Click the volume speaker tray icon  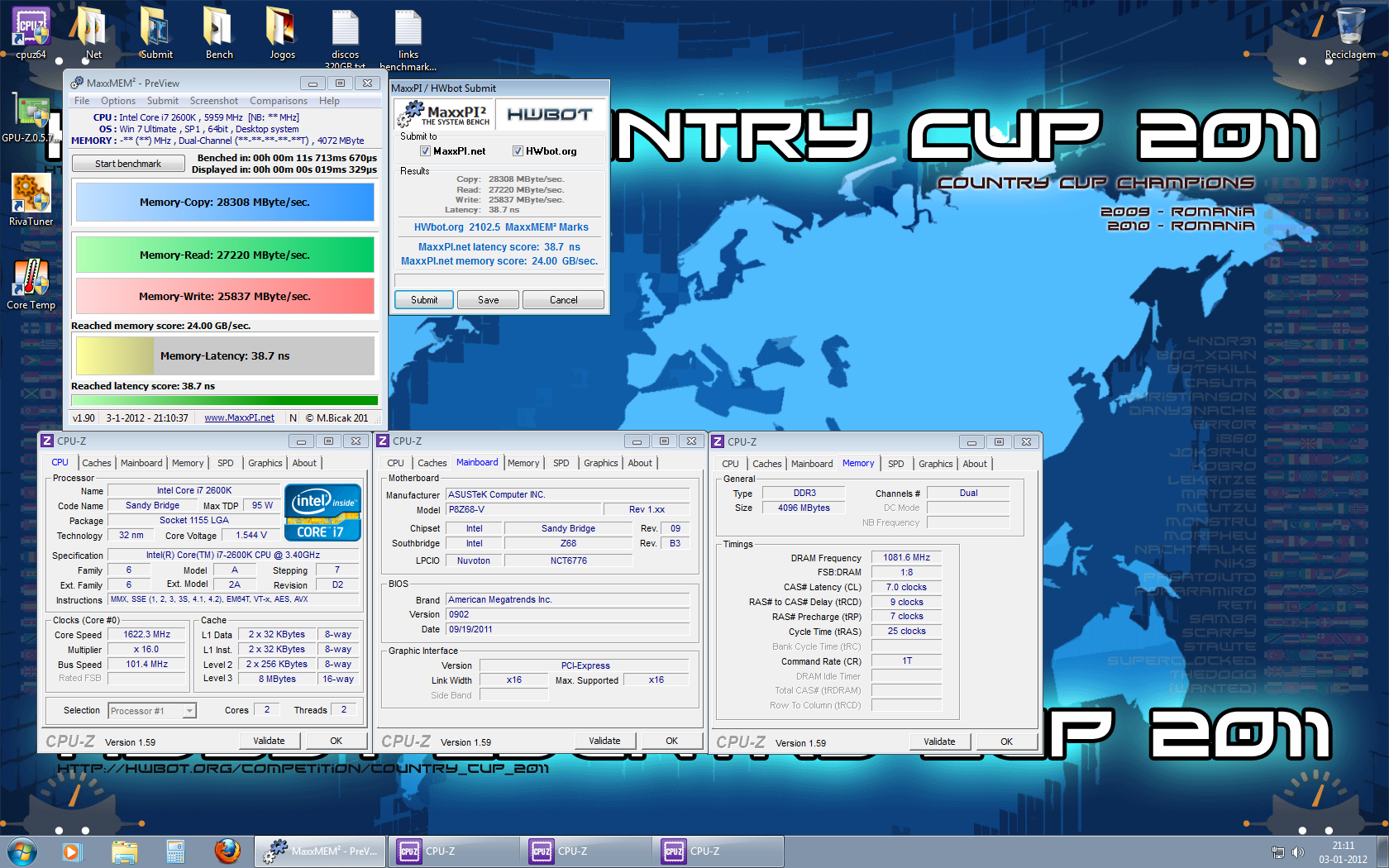pyautogui.click(x=1298, y=852)
